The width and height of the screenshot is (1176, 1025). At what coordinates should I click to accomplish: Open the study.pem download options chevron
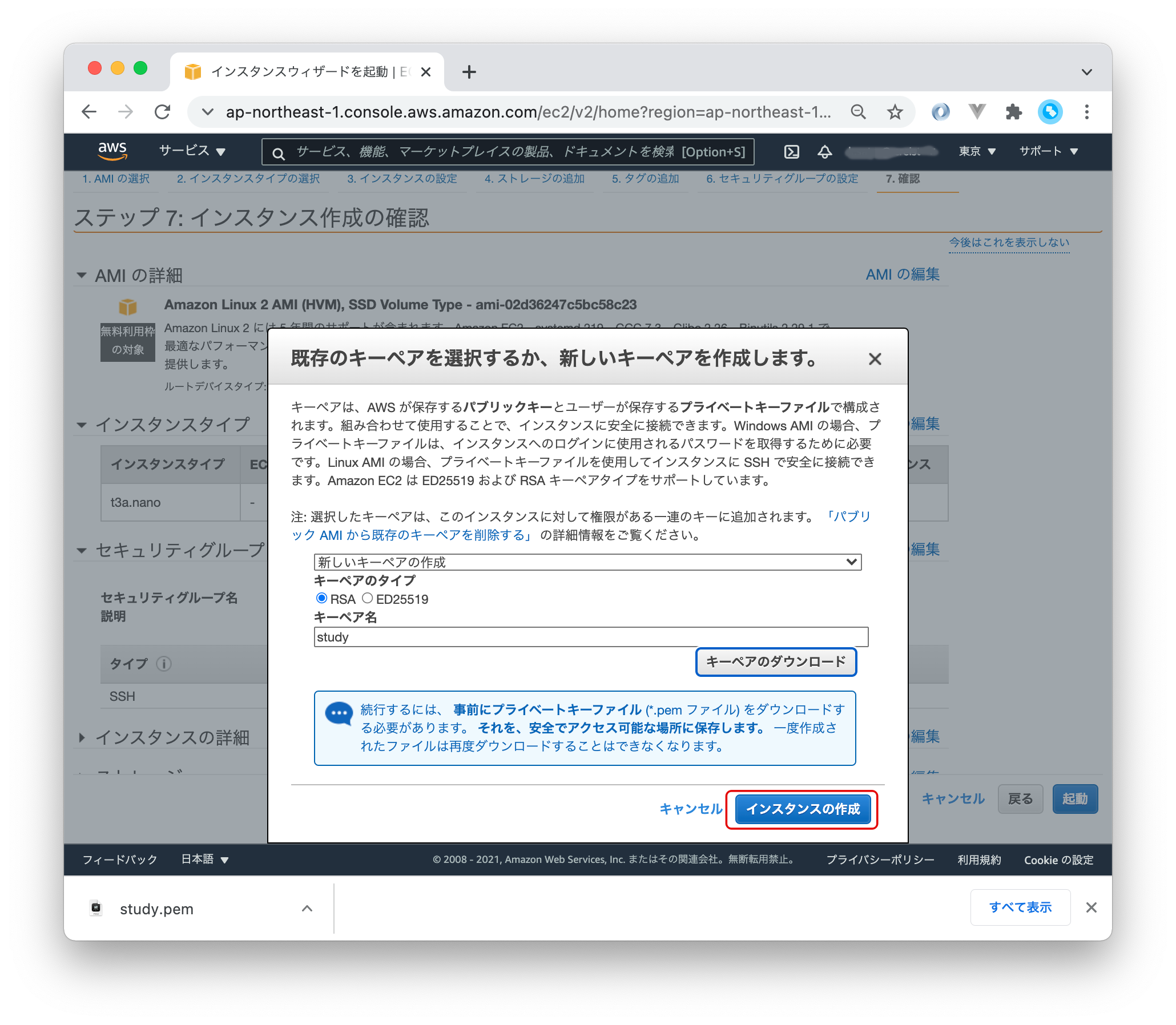(x=307, y=909)
